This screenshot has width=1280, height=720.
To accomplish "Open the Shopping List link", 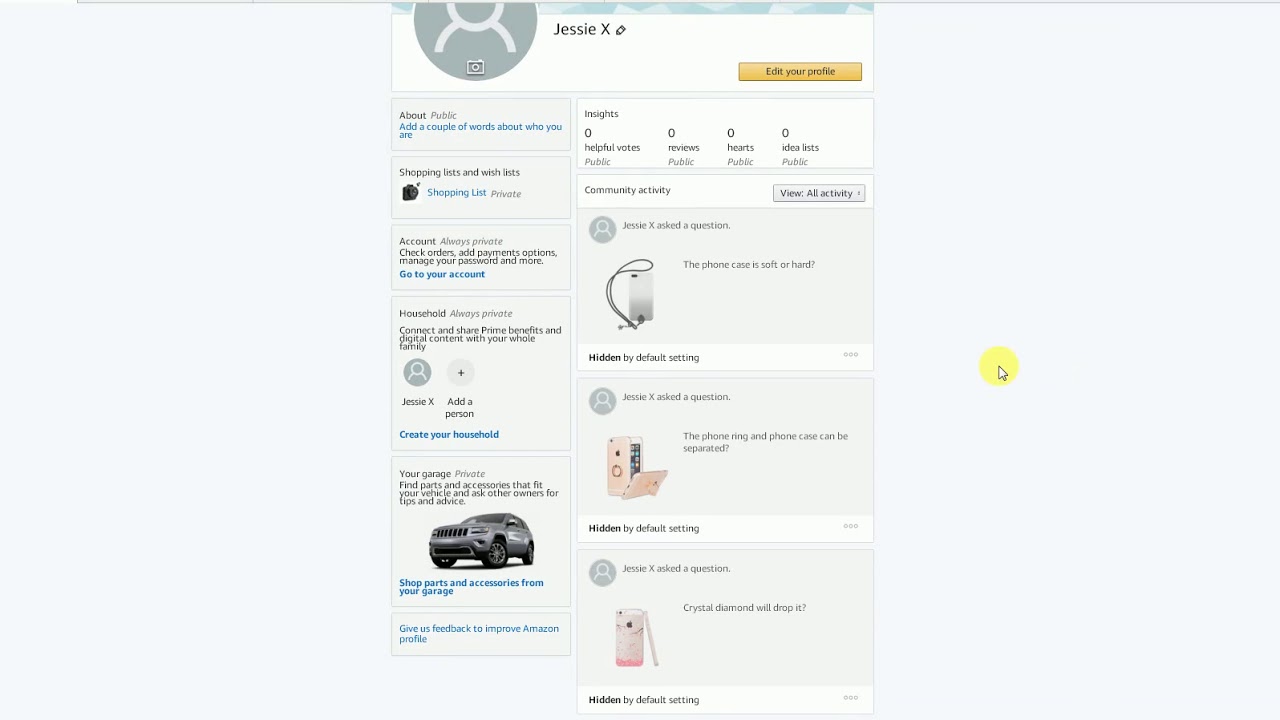I will [456, 193].
